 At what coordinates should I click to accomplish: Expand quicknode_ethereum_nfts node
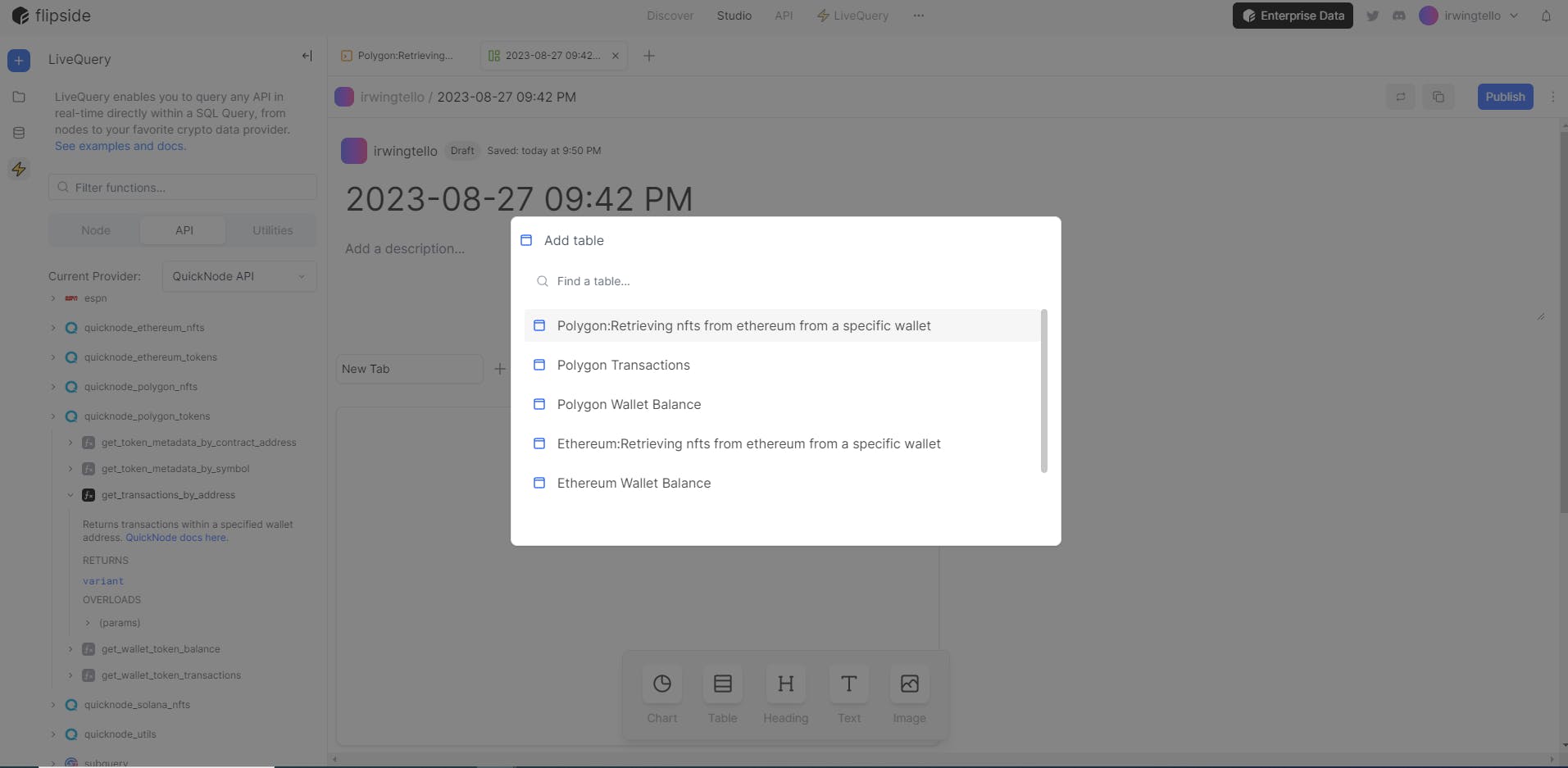[x=53, y=328]
